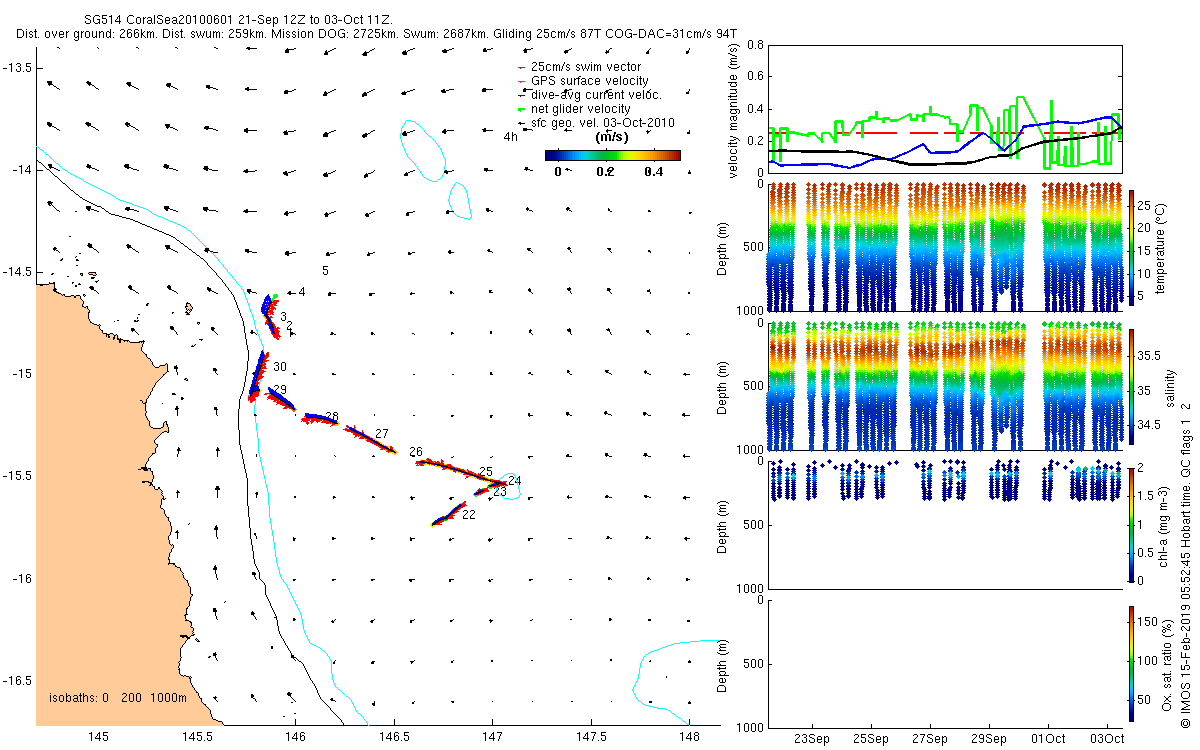Click dive number label '28' on the track

(x=332, y=416)
